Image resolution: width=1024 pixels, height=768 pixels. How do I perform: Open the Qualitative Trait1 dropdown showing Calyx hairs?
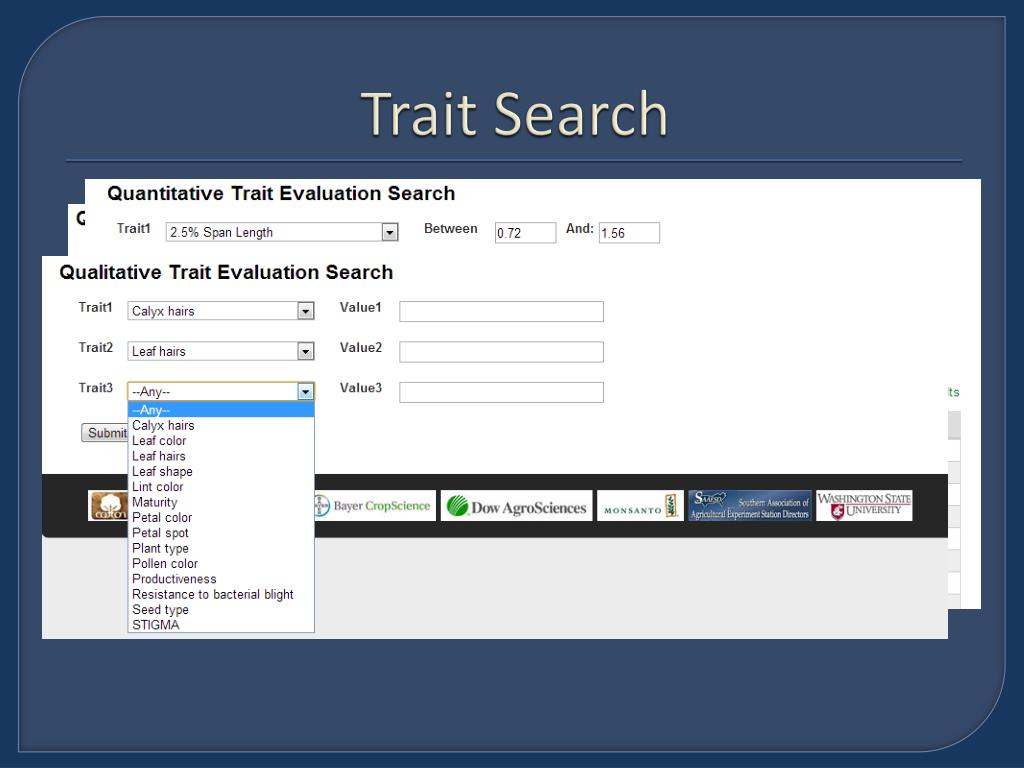[x=221, y=311]
